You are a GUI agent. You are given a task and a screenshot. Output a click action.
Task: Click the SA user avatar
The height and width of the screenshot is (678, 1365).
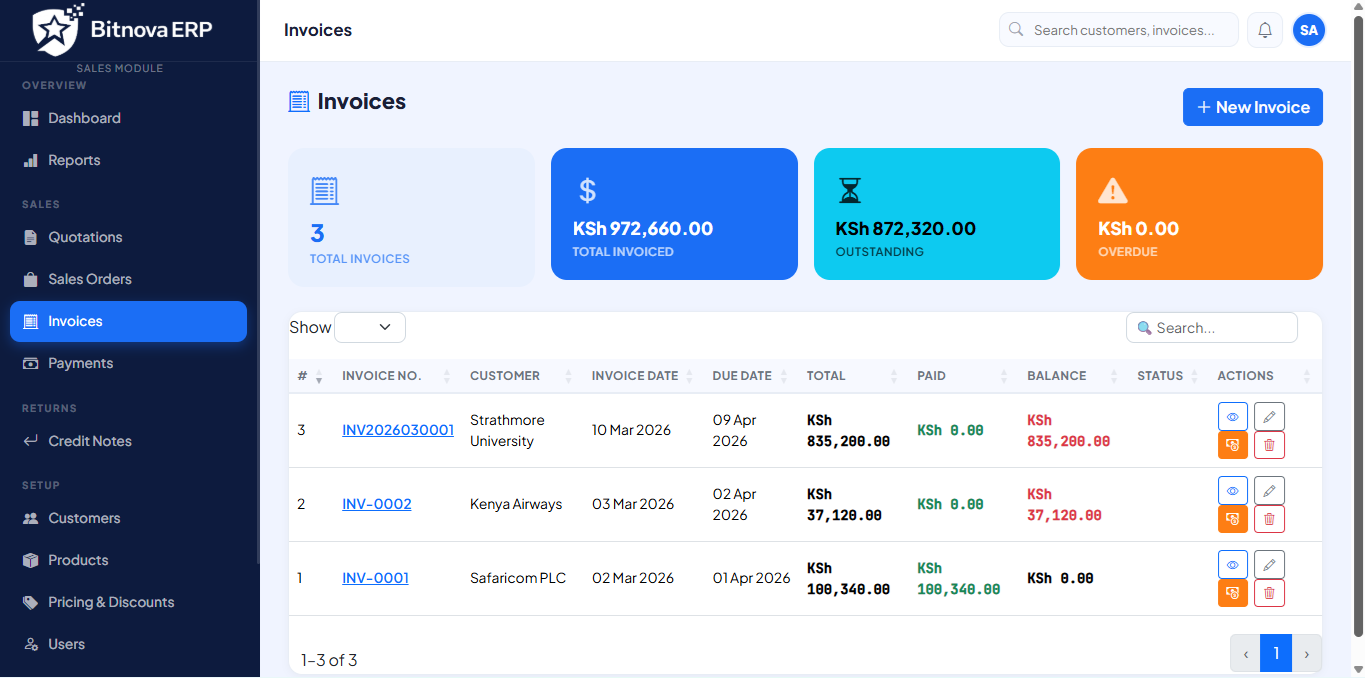1308,30
